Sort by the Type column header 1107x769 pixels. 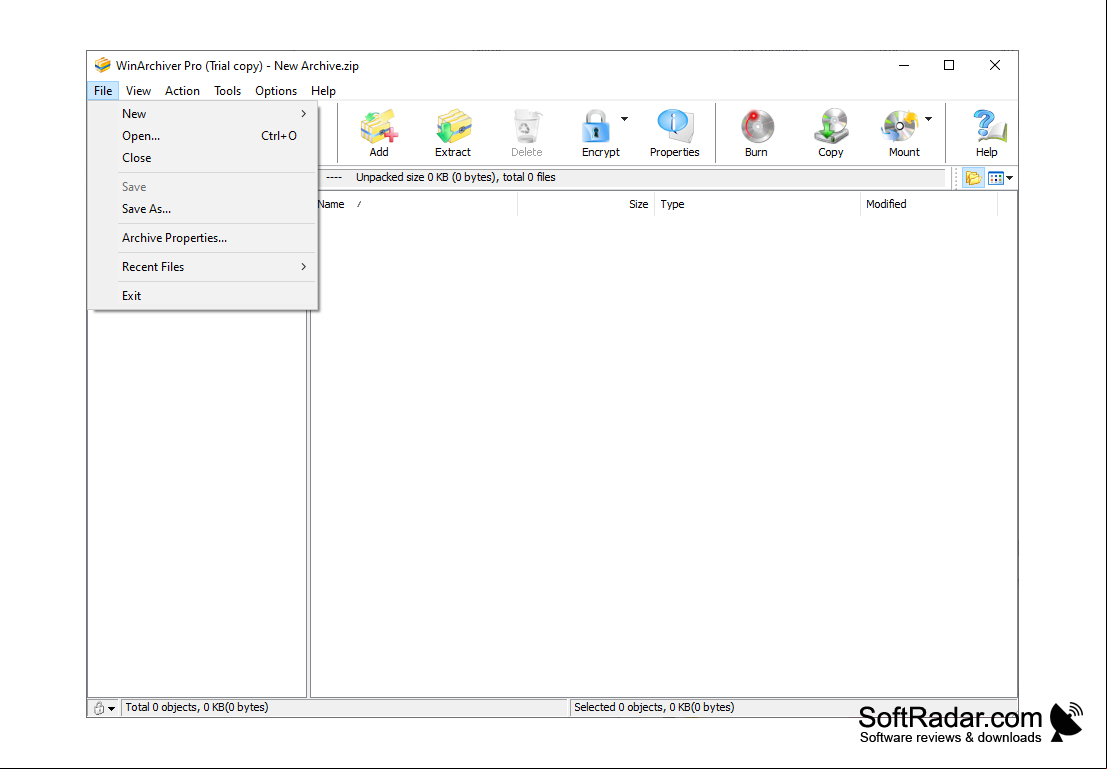tap(758, 204)
